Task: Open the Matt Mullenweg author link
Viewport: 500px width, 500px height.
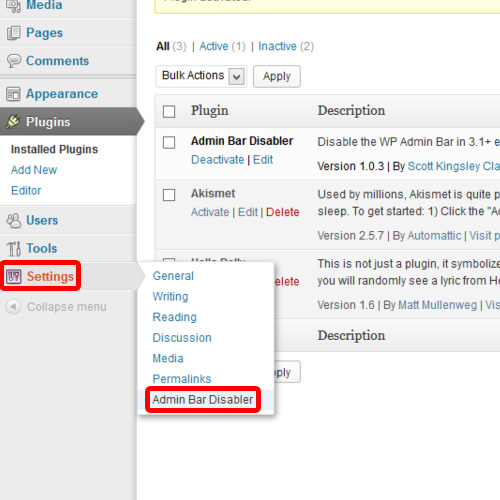Action: point(437,305)
